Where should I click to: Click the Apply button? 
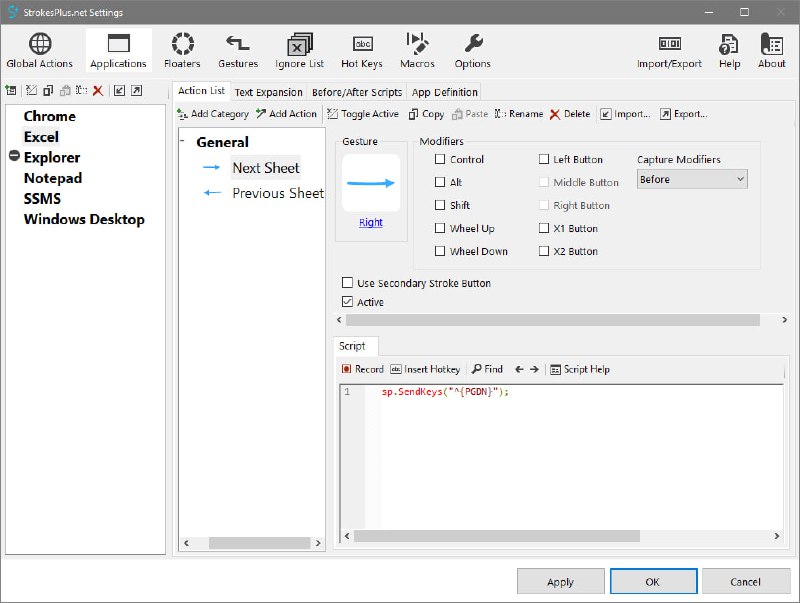click(x=560, y=581)
